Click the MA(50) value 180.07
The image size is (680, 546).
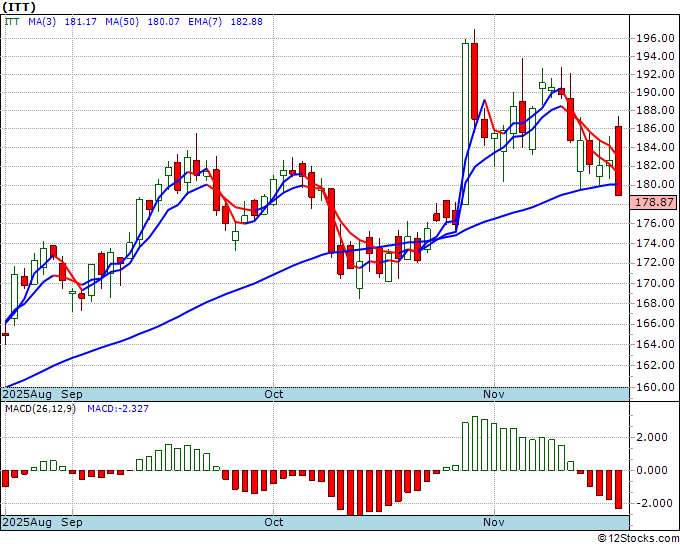tap(163, 21)
